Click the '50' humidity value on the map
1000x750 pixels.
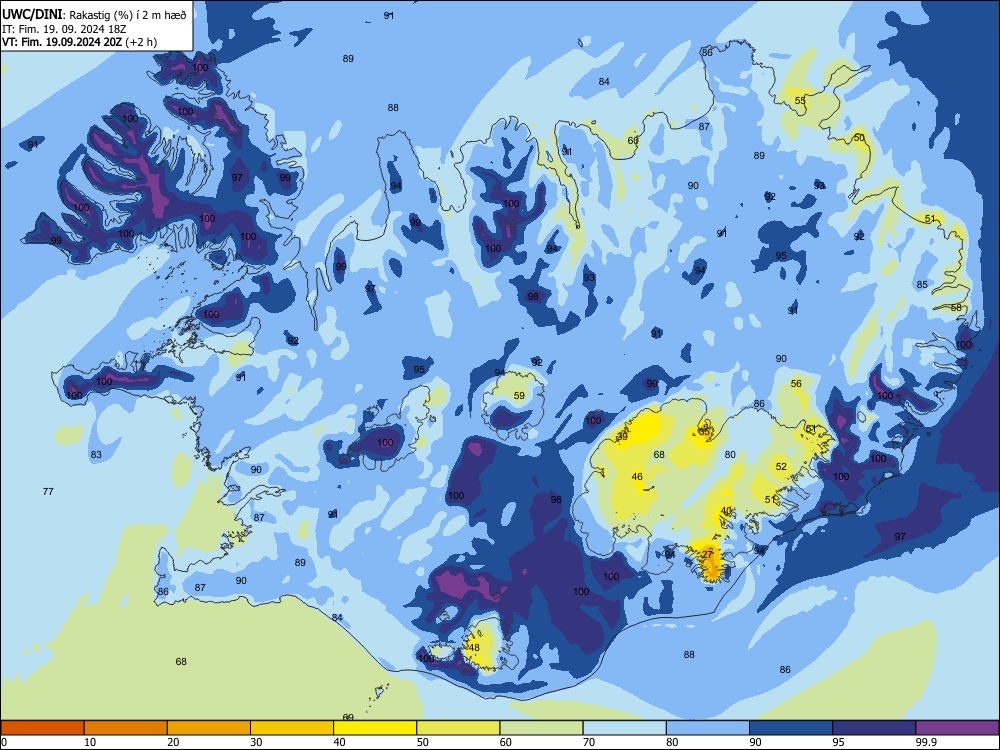pyautogui.click(x=859, y=138)
